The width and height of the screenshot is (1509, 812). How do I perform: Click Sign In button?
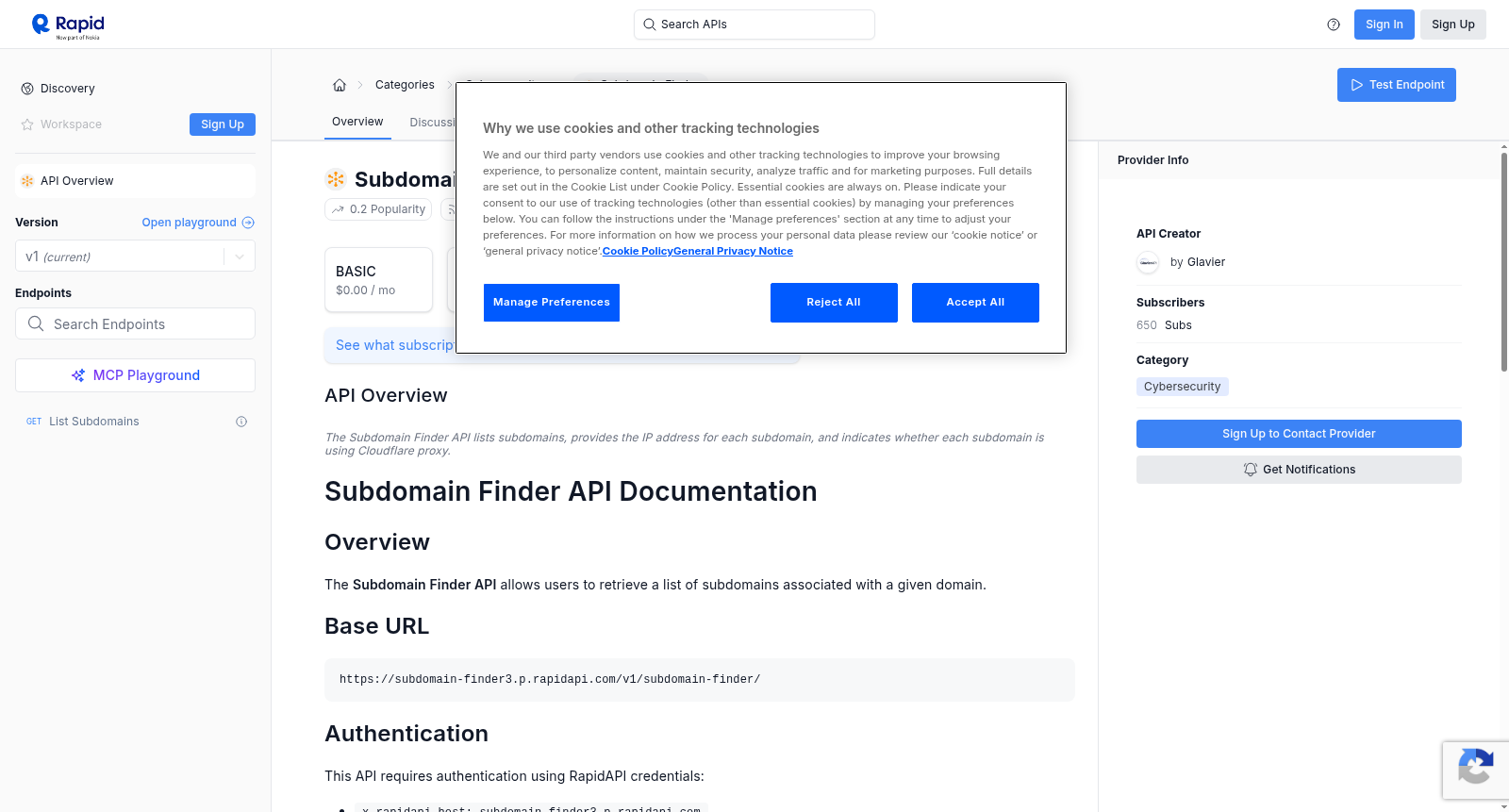1385,25
